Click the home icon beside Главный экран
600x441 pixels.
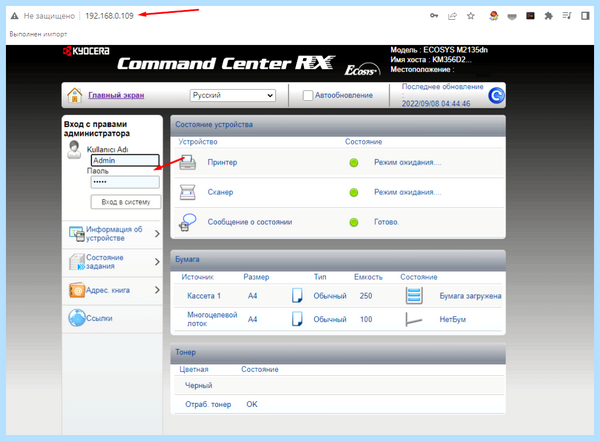click(75, 95)
